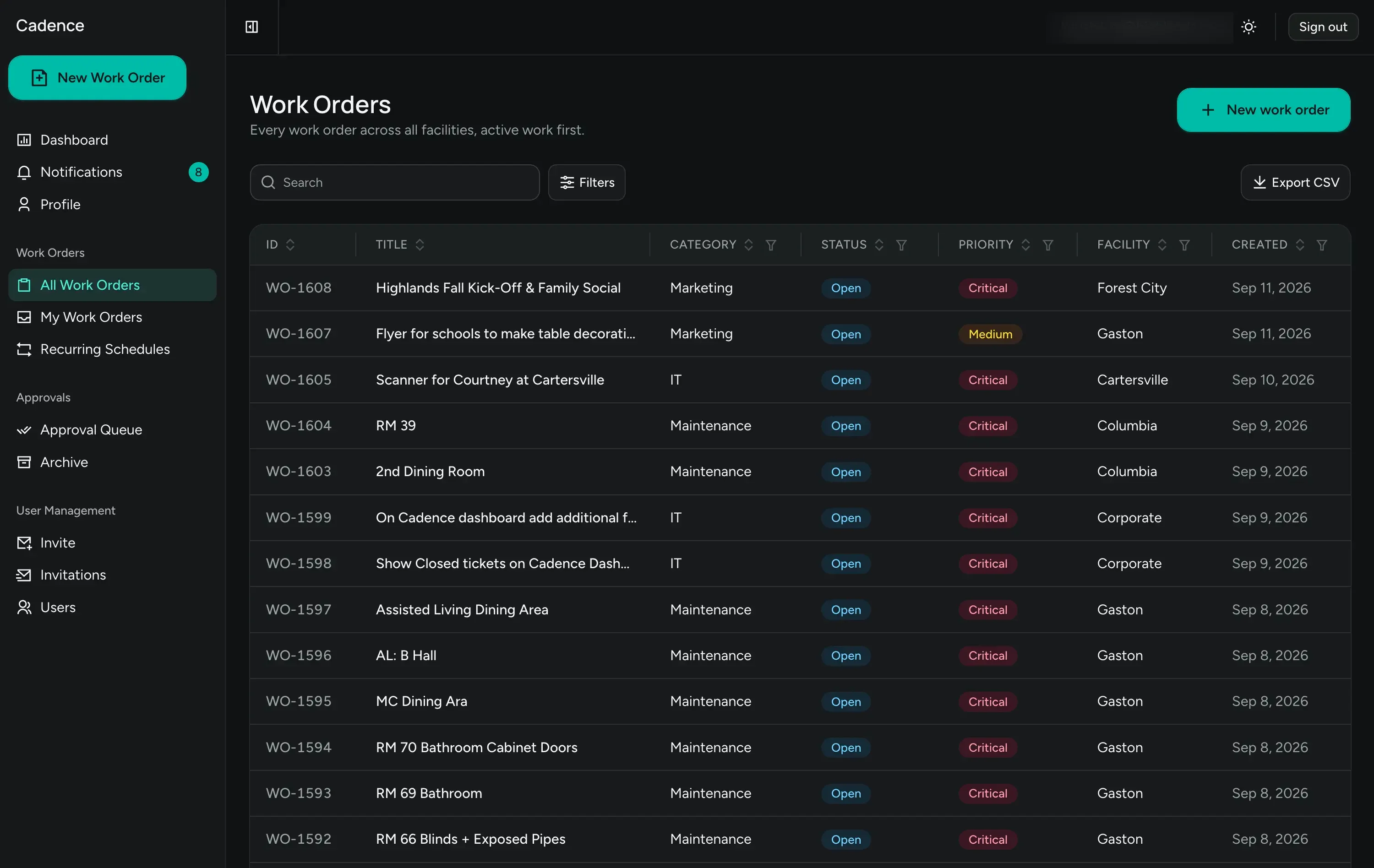1374x868 pixels.
Task: Sort by the Category column arrows
Action: tap(749, 244)
